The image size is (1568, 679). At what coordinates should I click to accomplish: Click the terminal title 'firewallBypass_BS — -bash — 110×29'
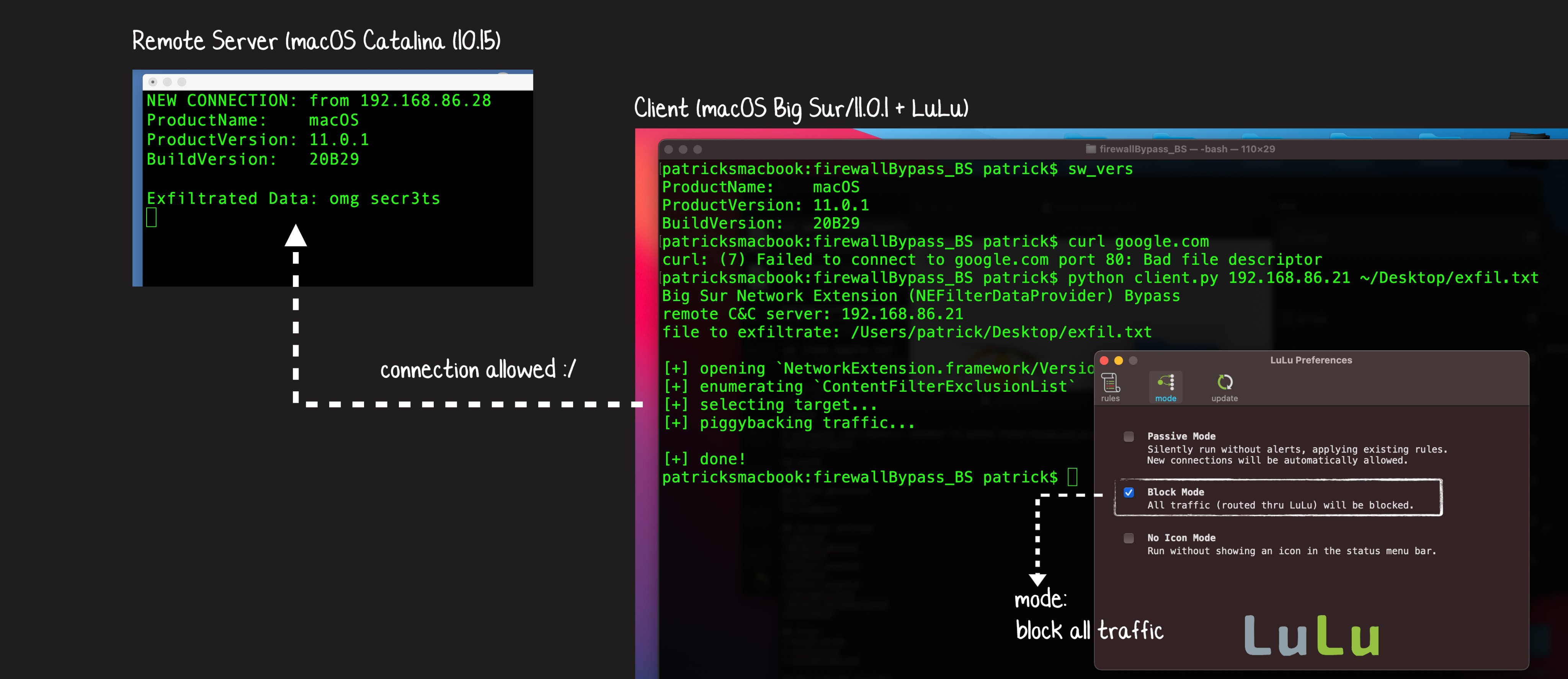coord(1187,149)
